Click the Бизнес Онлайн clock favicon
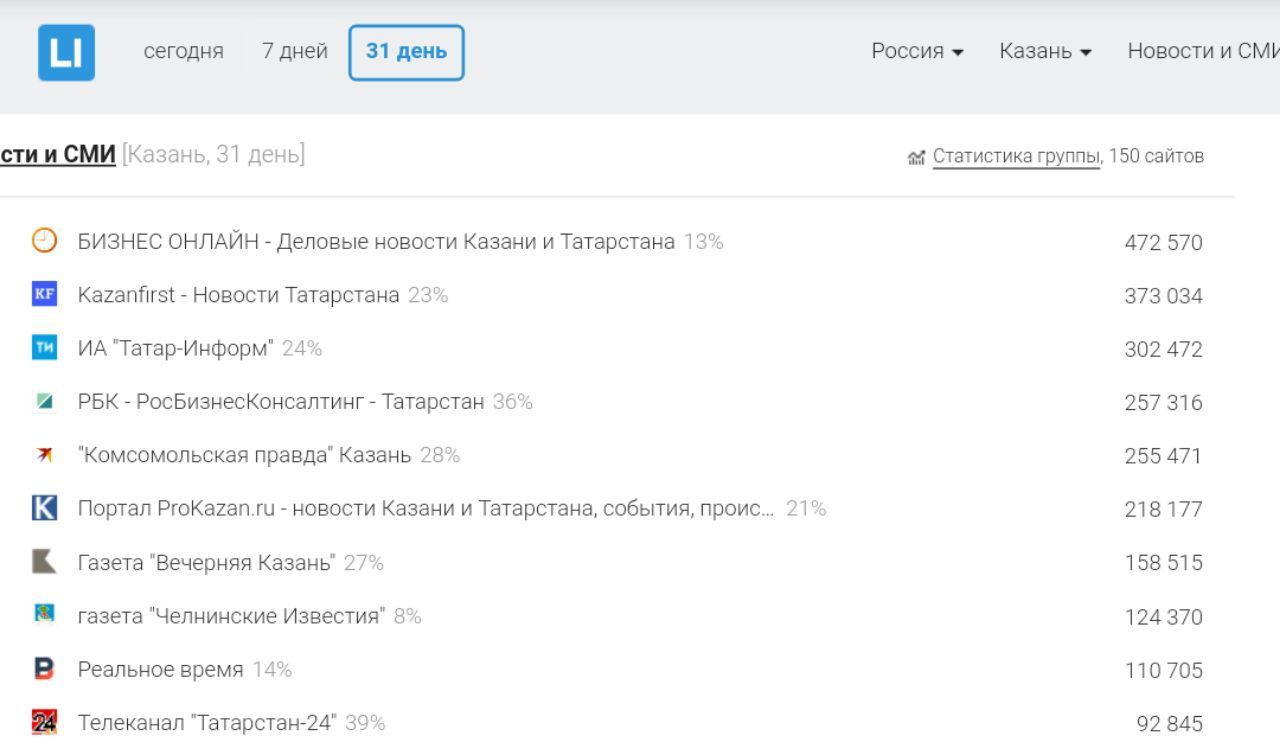 click(x=45, y=241)
